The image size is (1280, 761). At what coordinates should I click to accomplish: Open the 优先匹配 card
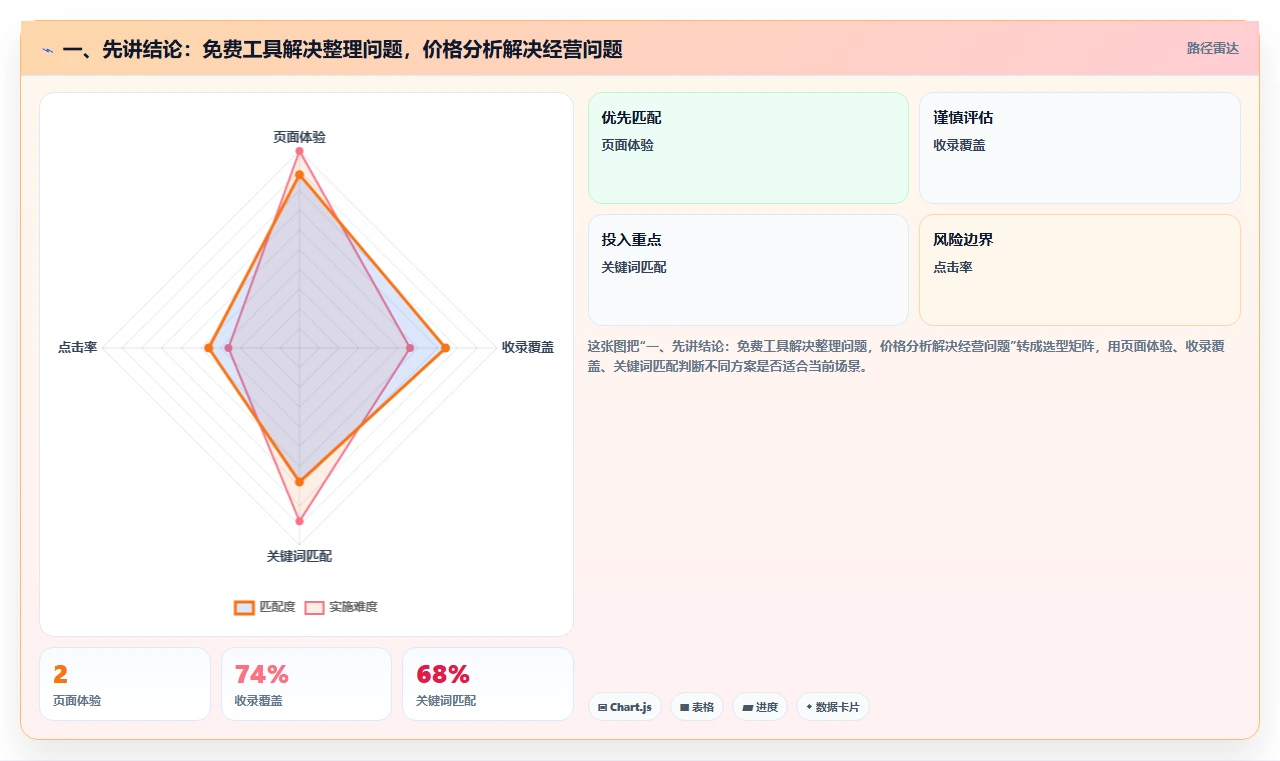(748, 148)
